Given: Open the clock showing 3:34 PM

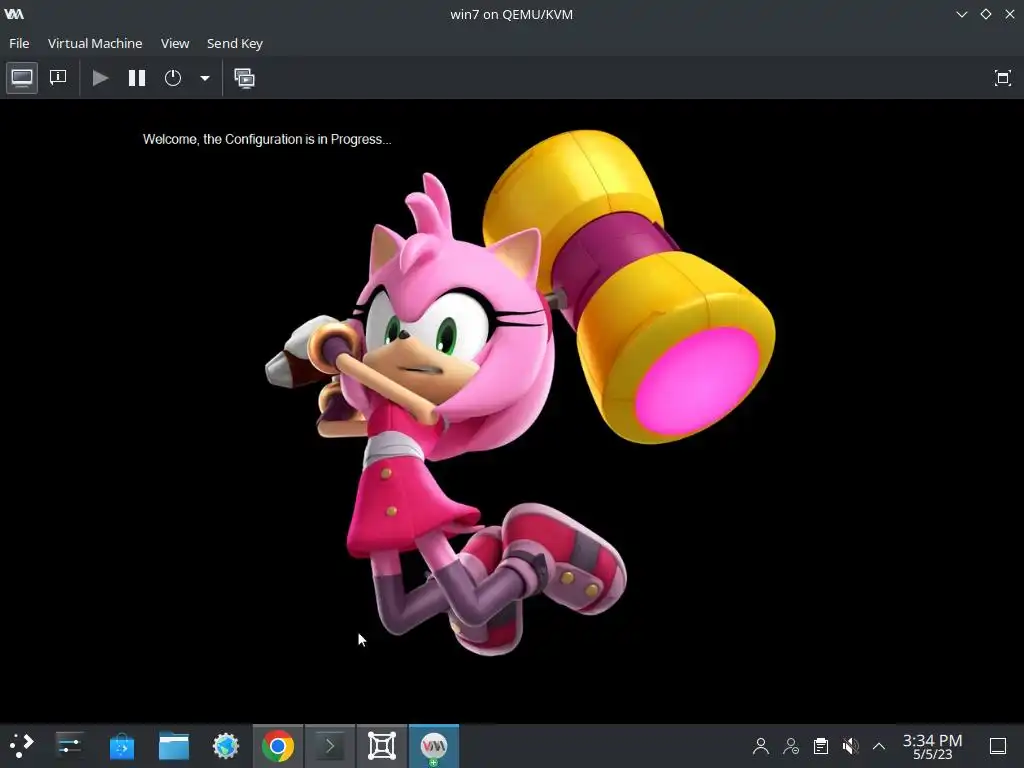Looking at the screenshot, I should click(x=933, y=746).
